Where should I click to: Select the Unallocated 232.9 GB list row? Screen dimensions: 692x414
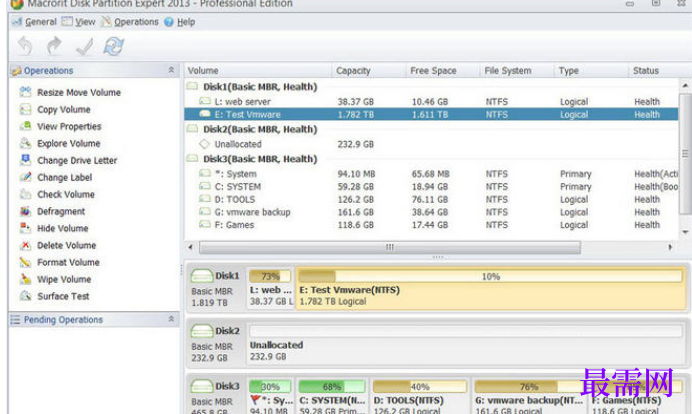431,144
